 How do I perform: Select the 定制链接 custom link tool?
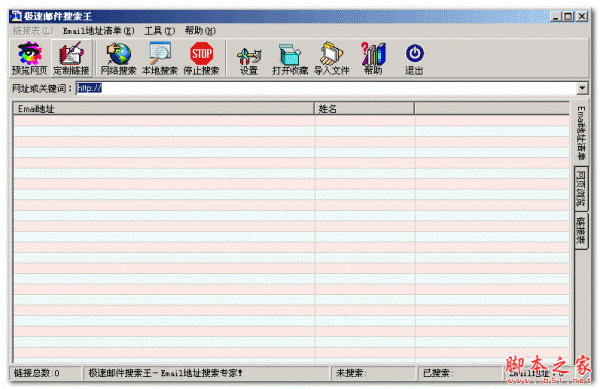pos(71,58)
